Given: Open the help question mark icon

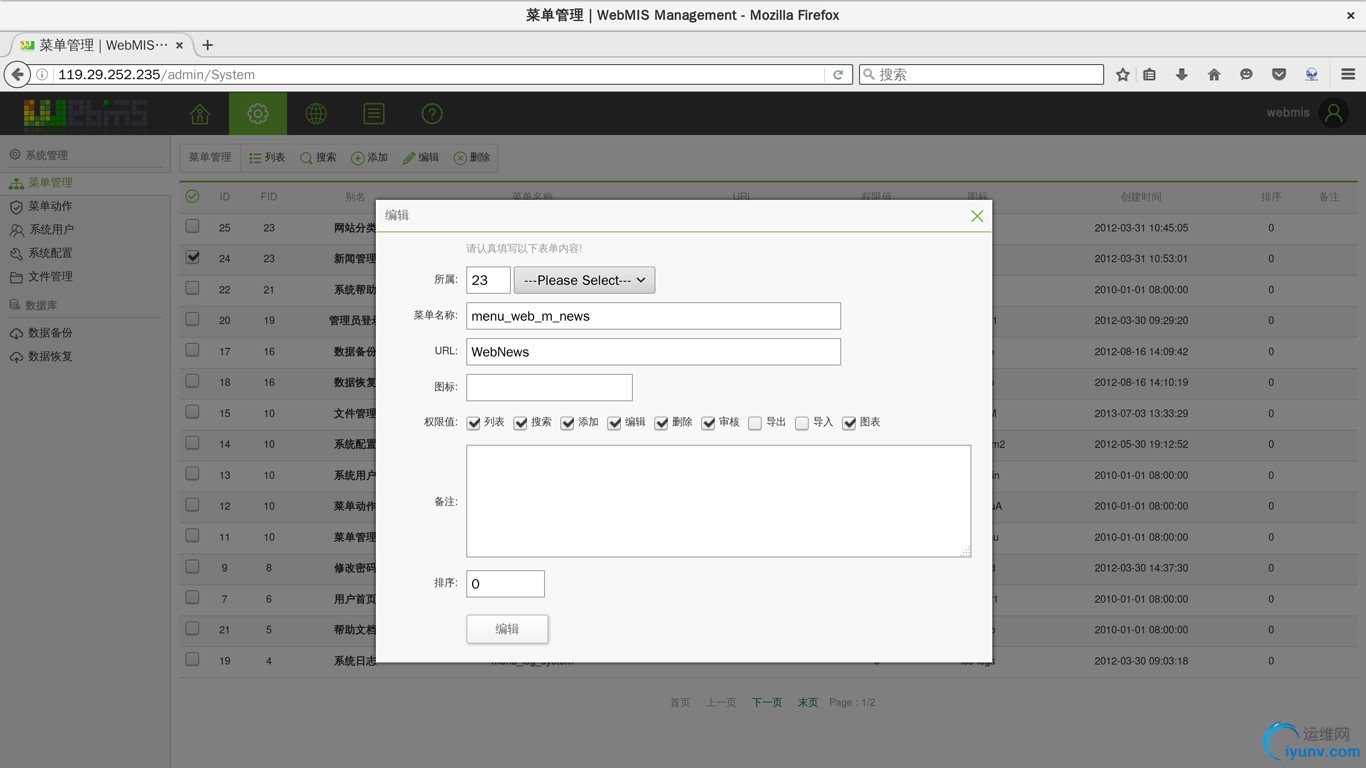Looking at the screenshot, I should [432, 114].
